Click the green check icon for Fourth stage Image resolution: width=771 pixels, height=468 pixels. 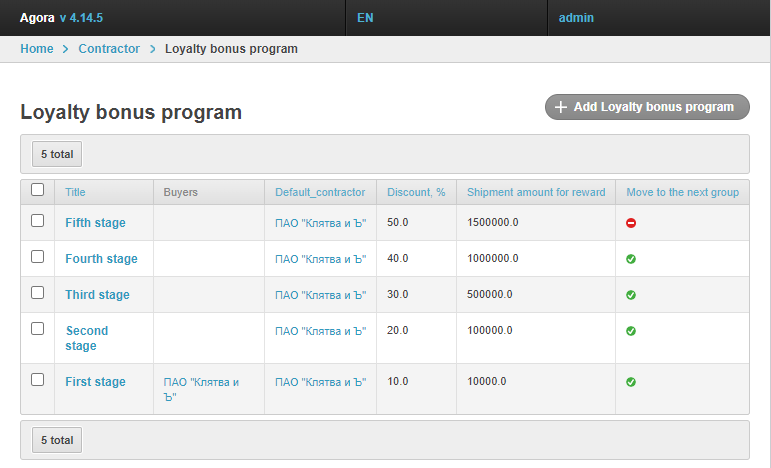[631, 259]
